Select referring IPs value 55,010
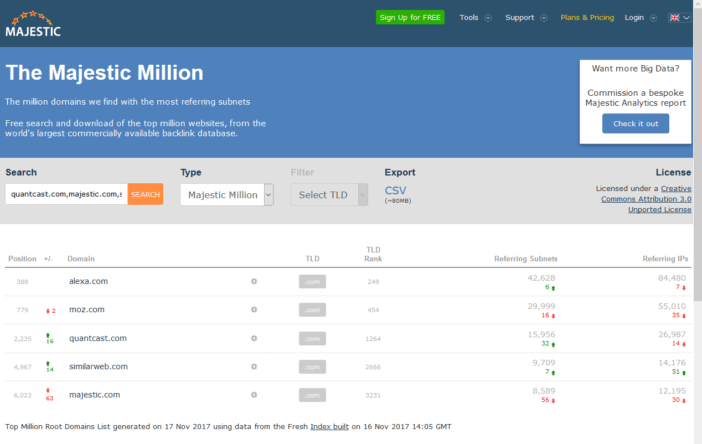 pyautogui.click(x=672, y=306)
